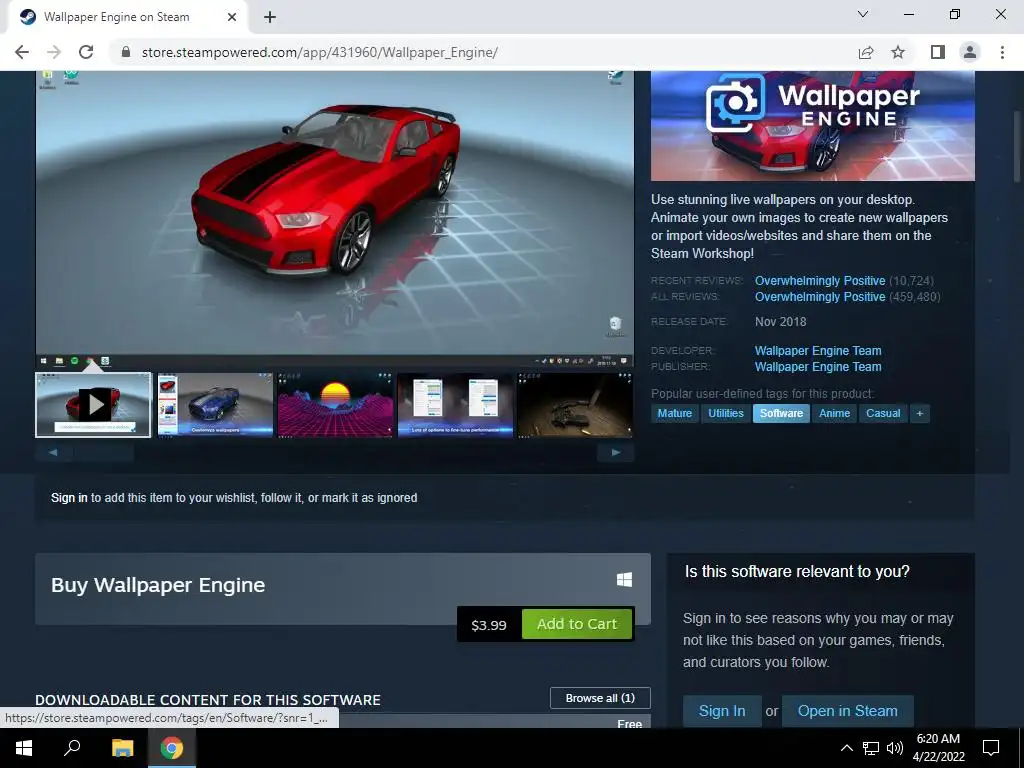1024x768 pixels.
Task: Open the browser side panel icon
Action: click(x=938, y=52)
